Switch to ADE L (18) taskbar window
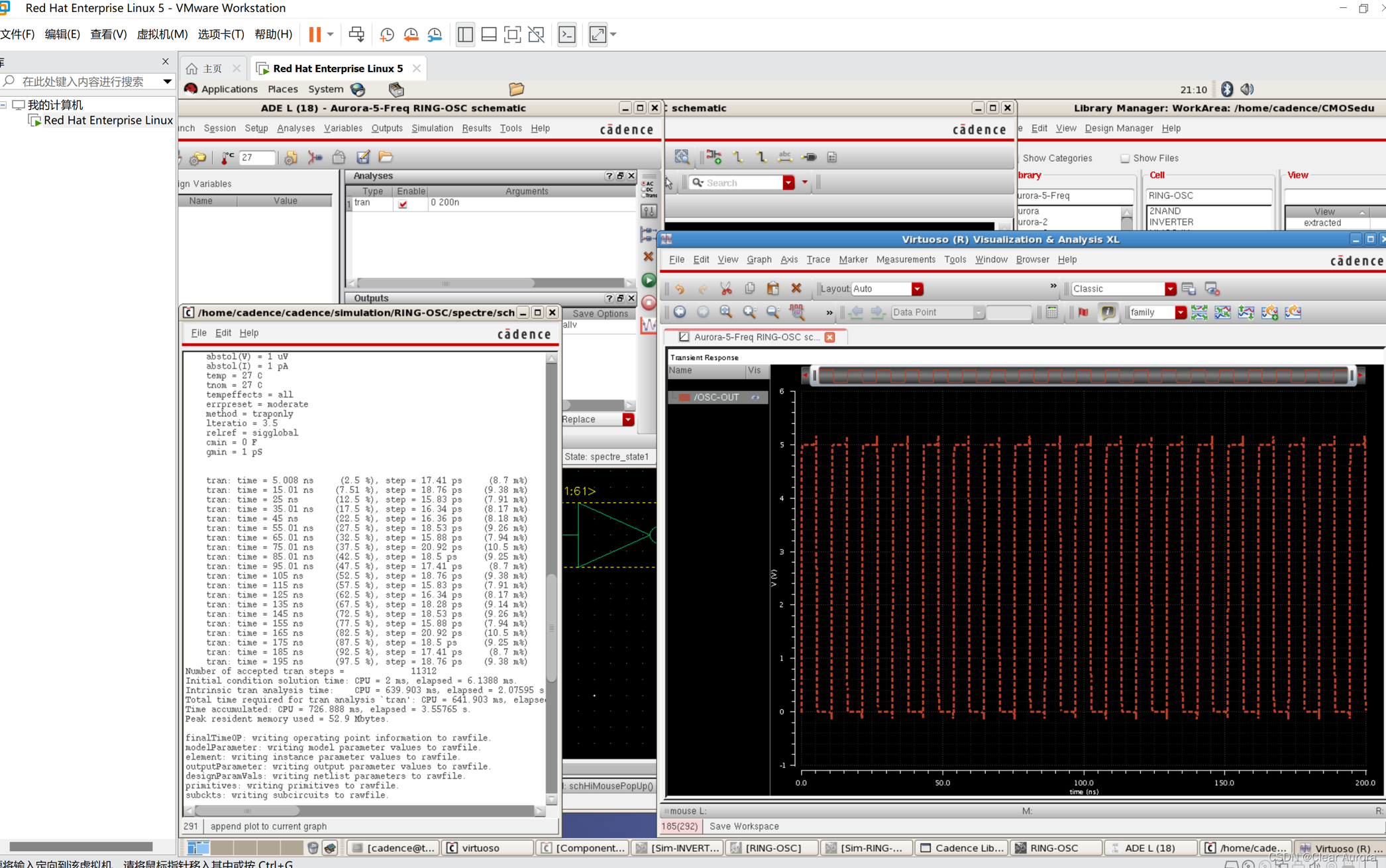The width and height of the screenshot is (1386, 868). (x=1151, y=848)
